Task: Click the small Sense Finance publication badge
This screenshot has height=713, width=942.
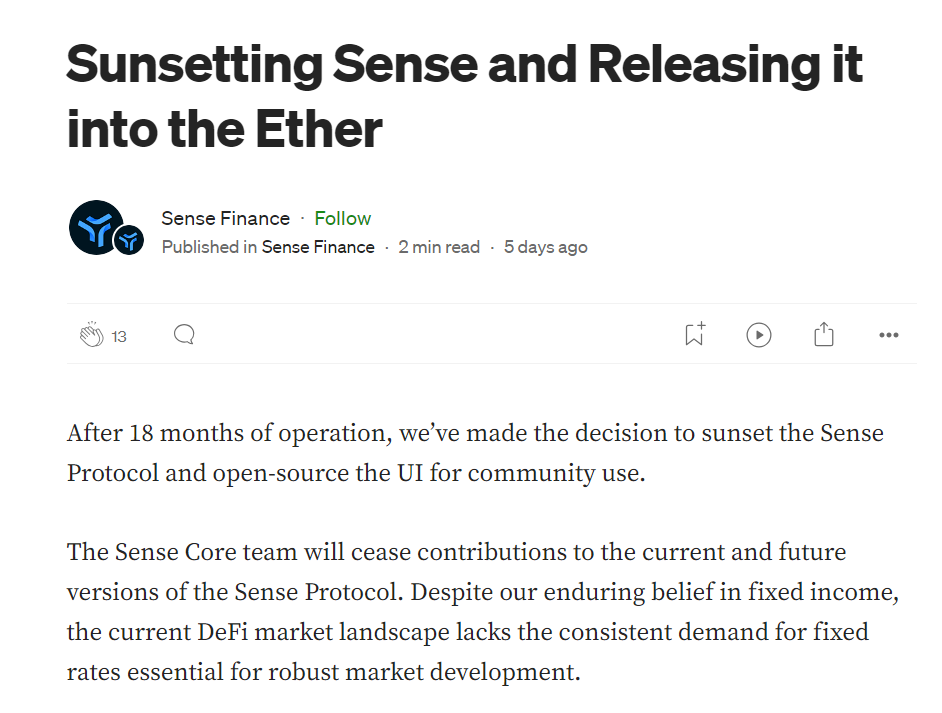Action: [x=129, y=240]
